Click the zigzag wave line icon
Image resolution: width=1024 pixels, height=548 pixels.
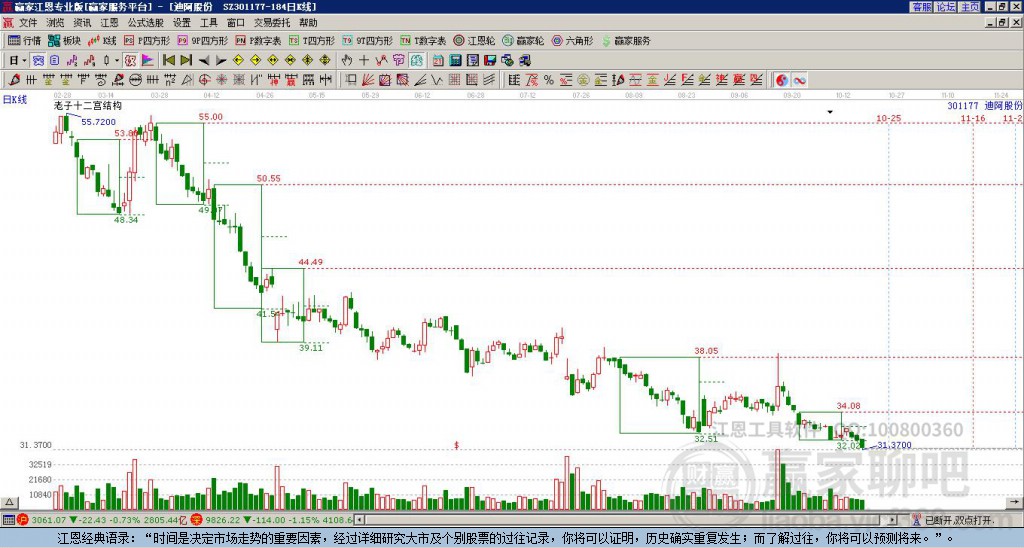point(381,60)
